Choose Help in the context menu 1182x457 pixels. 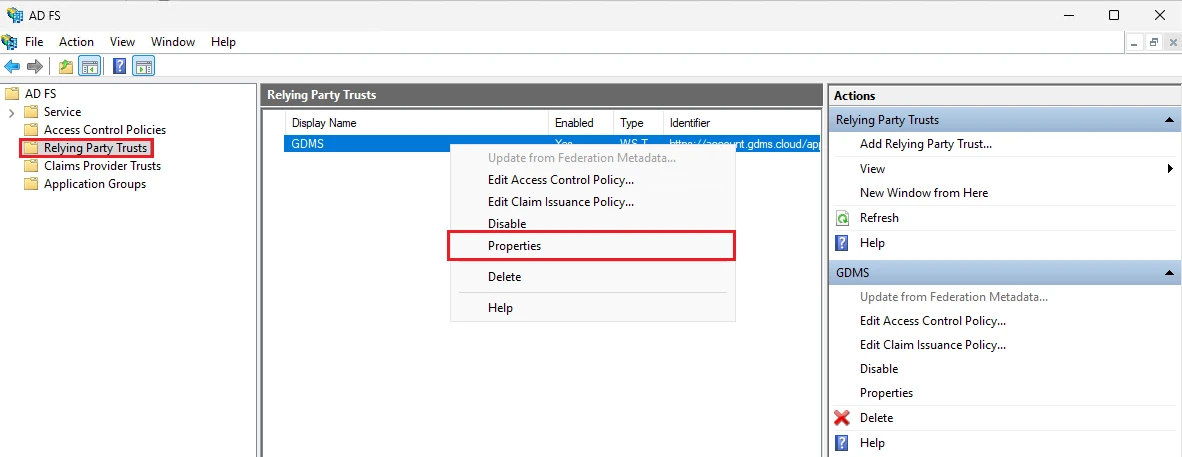tap(592, 308)
